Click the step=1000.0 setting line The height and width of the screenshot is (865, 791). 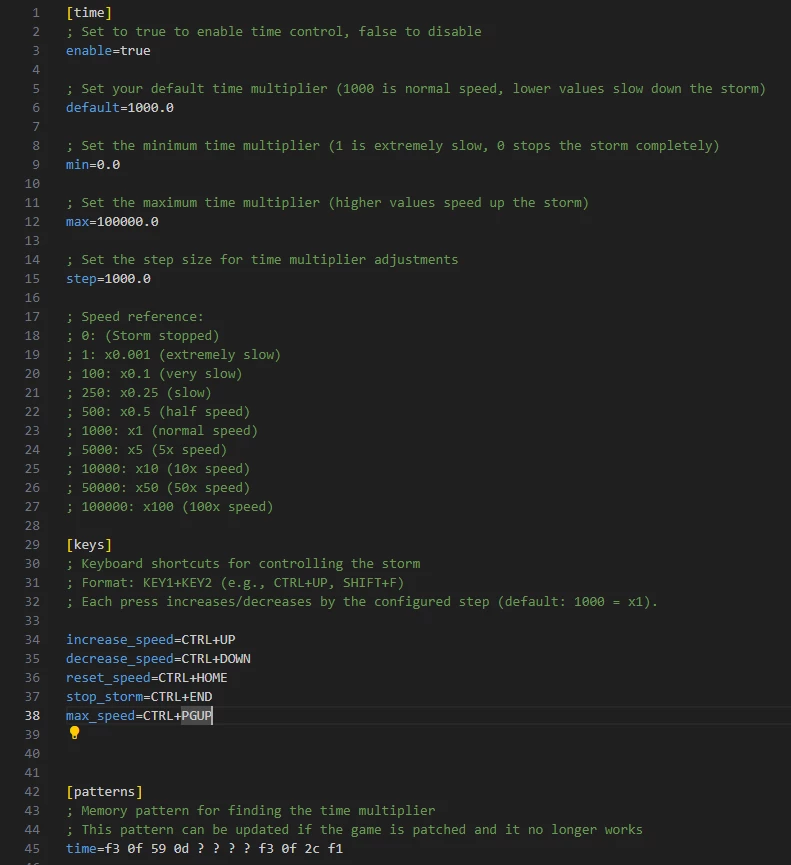108,278
